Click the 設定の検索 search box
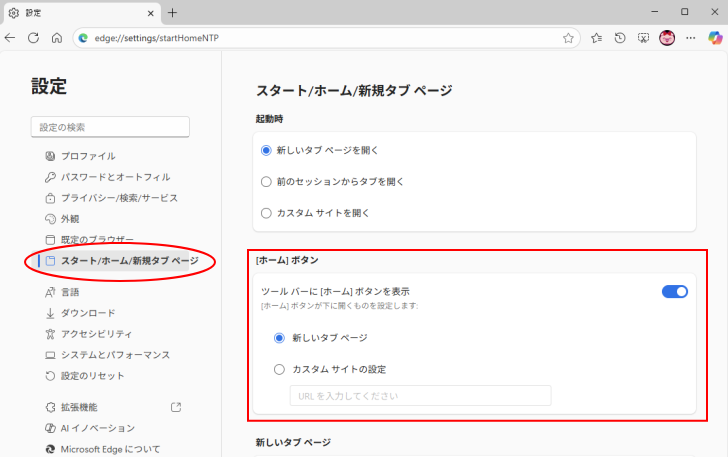728x457 pixels. pos(110,127)
